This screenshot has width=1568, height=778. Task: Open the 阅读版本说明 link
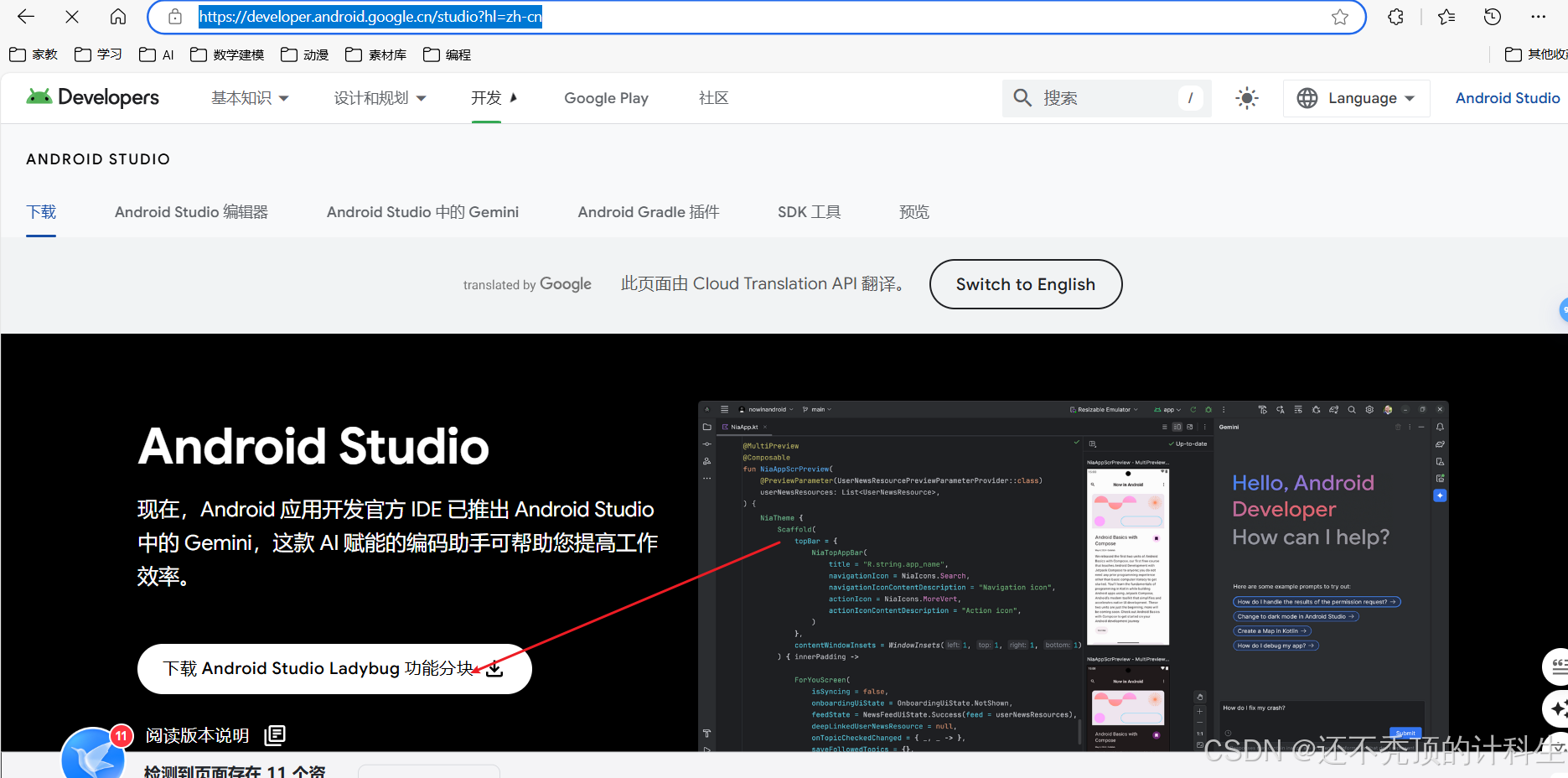click(x=197, y=735)
